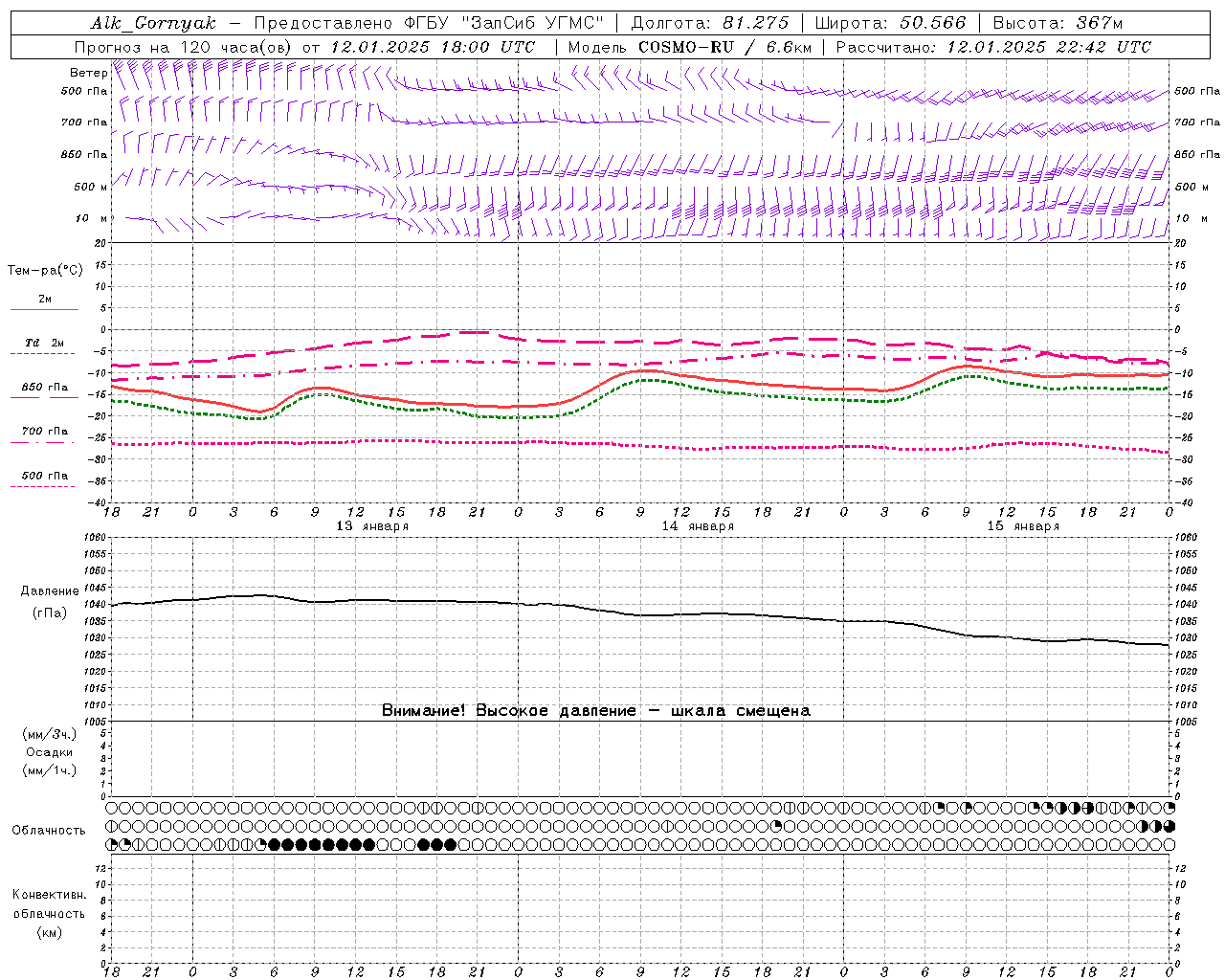1225x980 pixels.
Task: Click the 'Модель COSMO-RU / 6.6км' label
Action: (689, 47)
